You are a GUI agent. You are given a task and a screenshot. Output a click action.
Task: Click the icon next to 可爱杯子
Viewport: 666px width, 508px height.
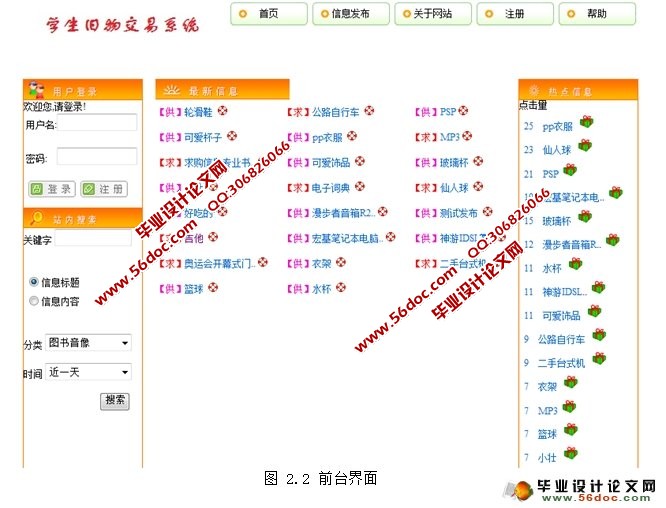click(232, 136)
